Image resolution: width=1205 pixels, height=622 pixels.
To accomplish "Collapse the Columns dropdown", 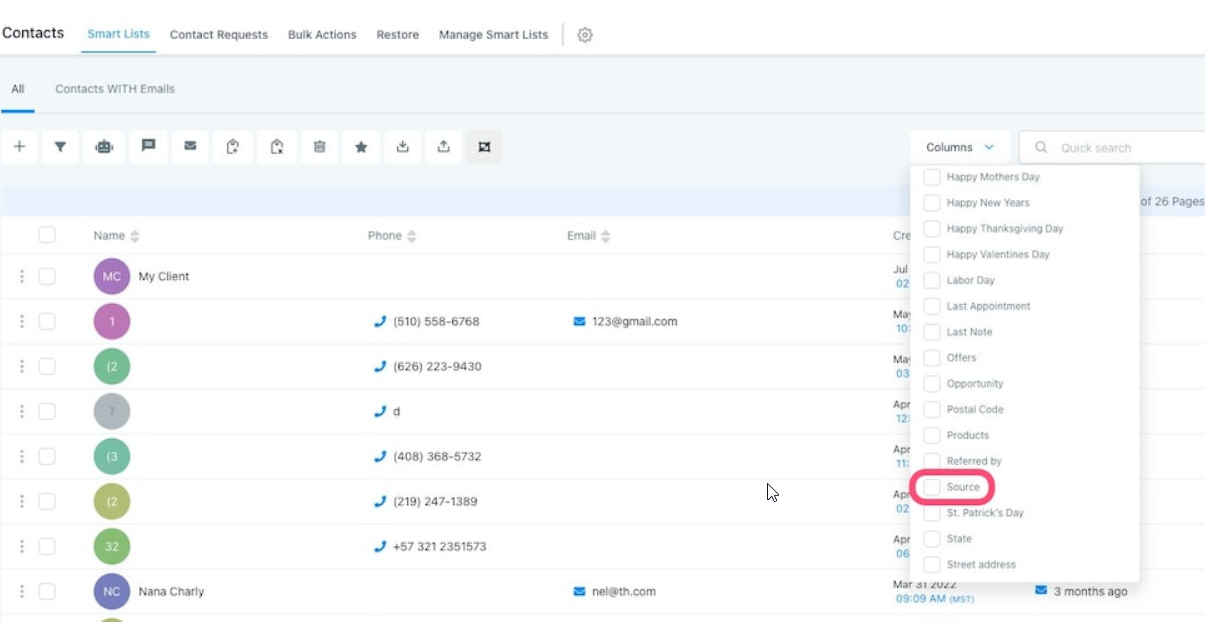I will point(960,147).
